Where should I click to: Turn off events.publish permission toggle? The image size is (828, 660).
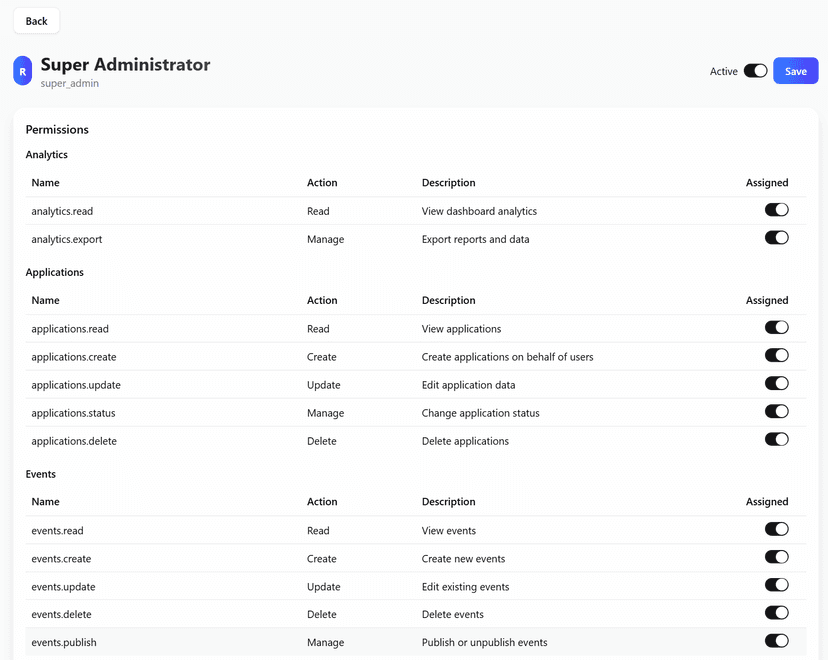(x=776, y=642)
